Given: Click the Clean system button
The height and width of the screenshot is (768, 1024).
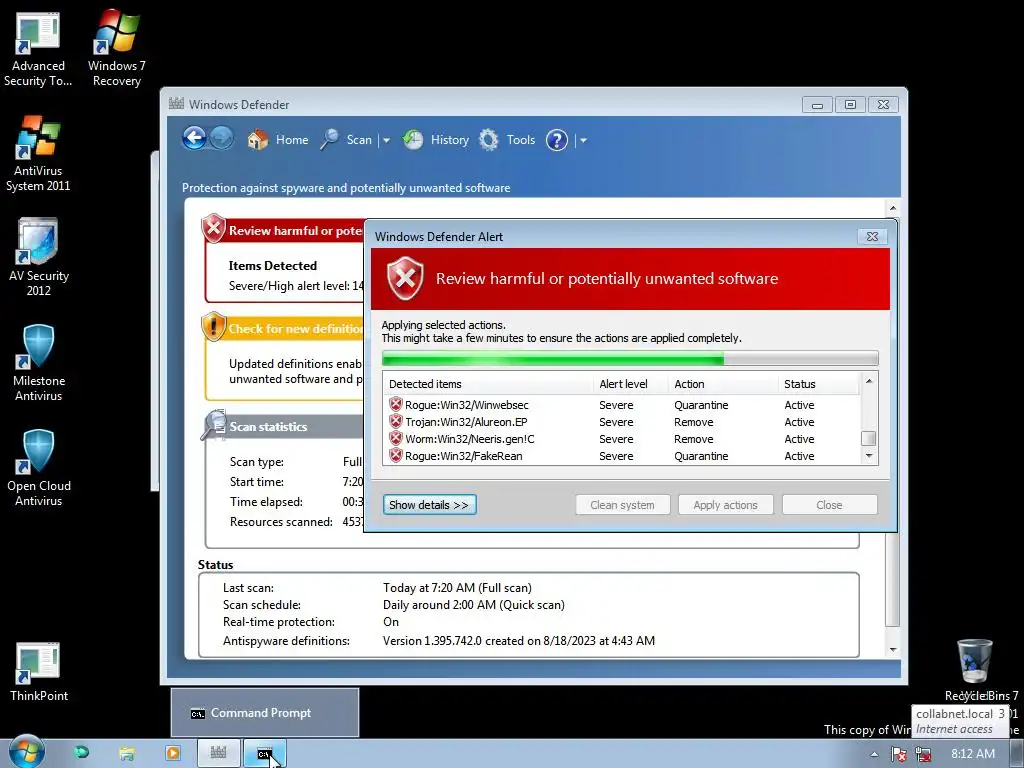Looking at the screenshot, I should point(622,505).
